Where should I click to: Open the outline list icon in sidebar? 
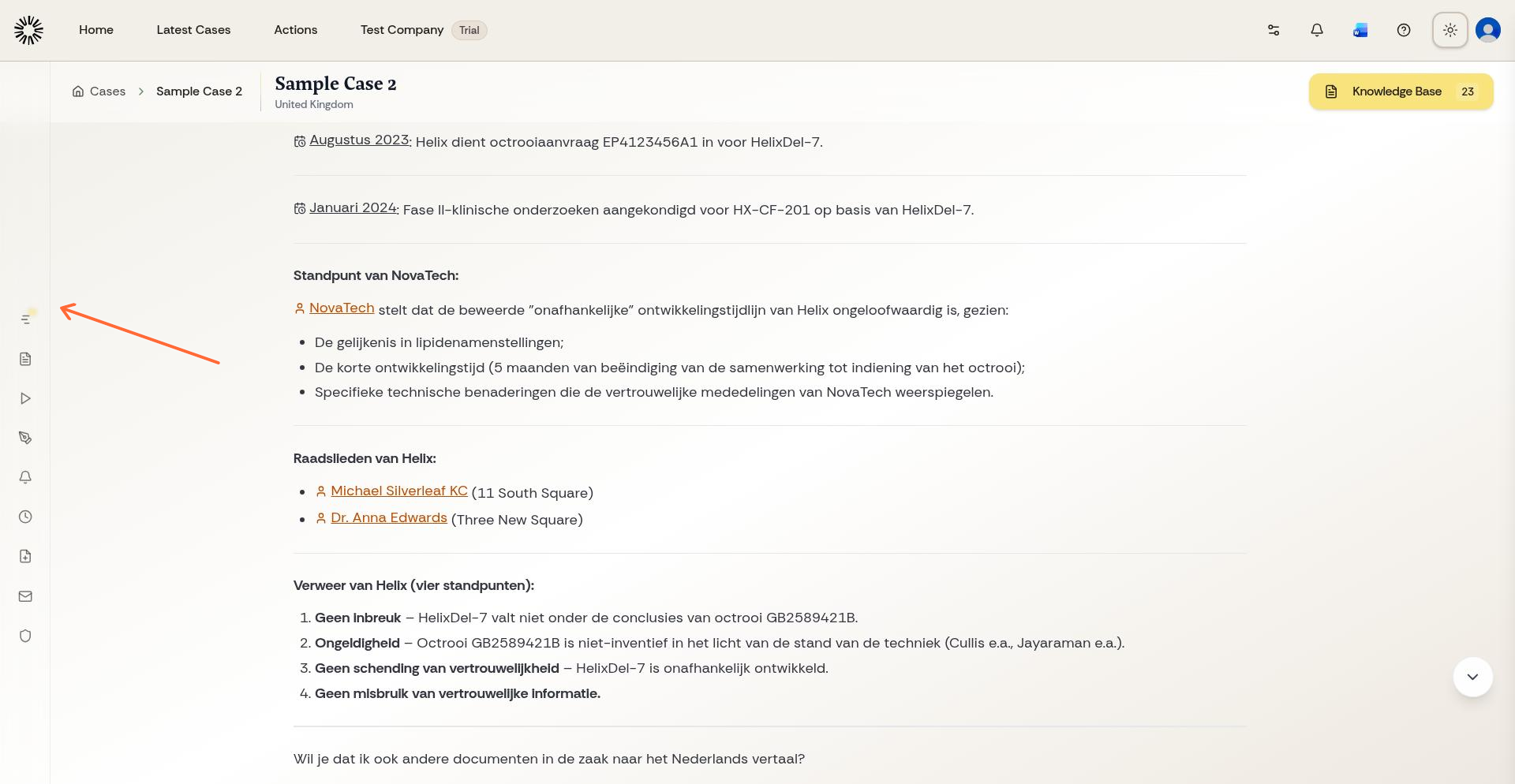tap(25, 319)
